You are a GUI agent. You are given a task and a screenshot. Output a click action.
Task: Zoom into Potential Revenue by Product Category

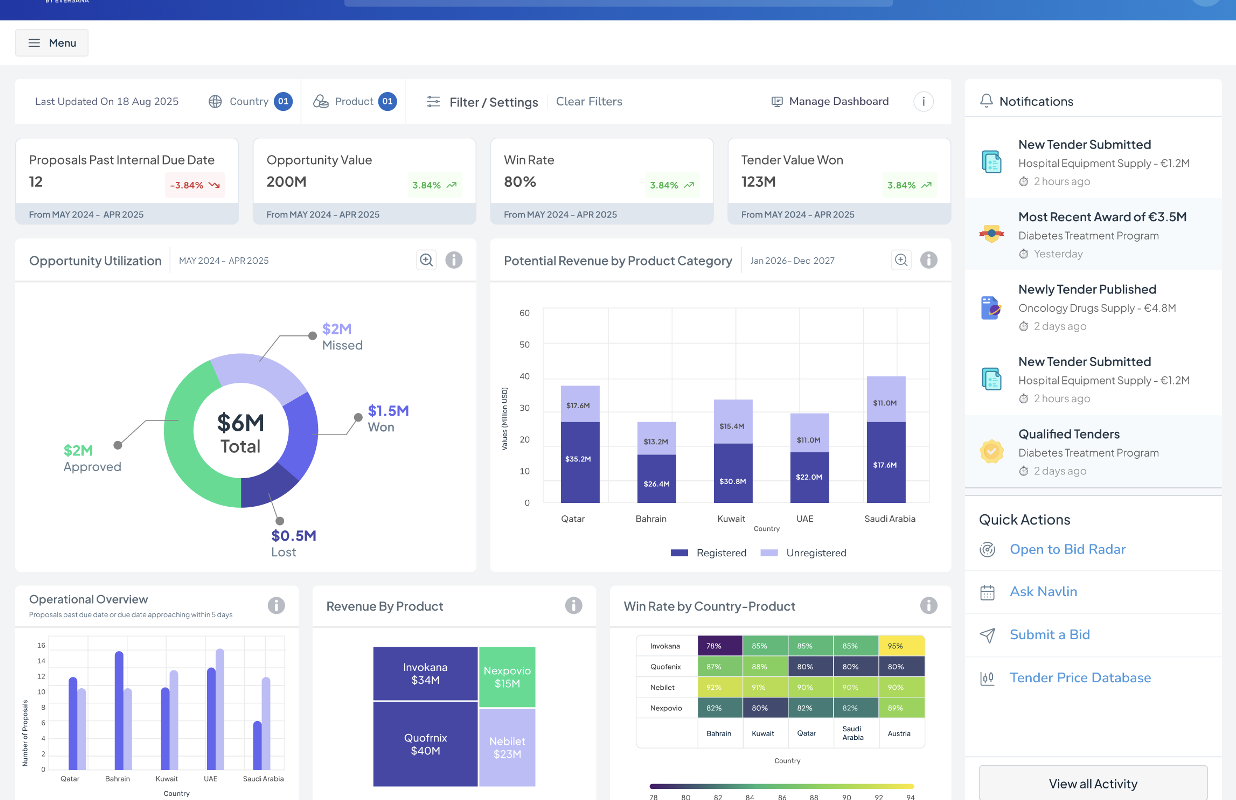[901, 260]
